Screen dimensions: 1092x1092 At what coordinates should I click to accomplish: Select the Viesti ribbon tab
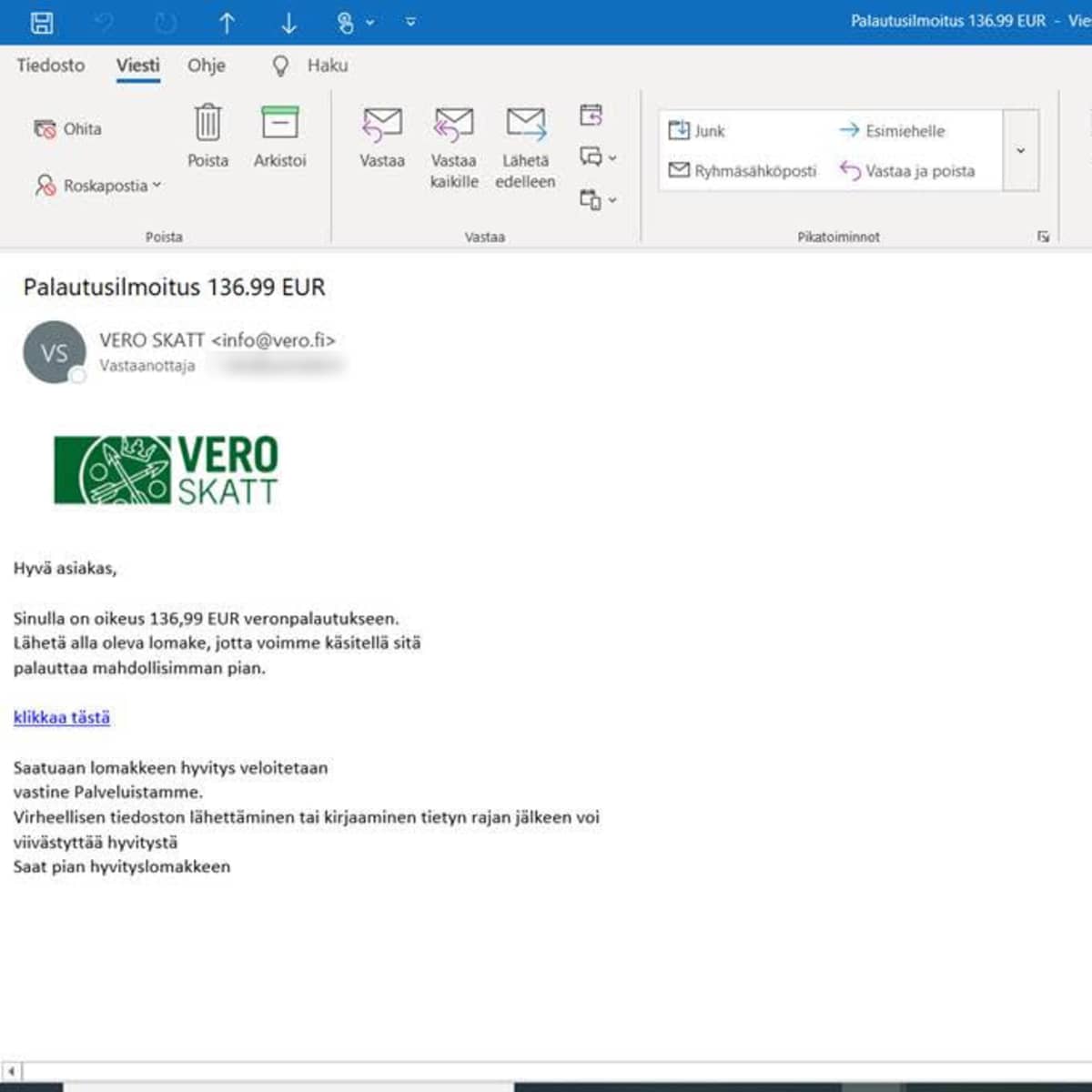pos(138,66)
